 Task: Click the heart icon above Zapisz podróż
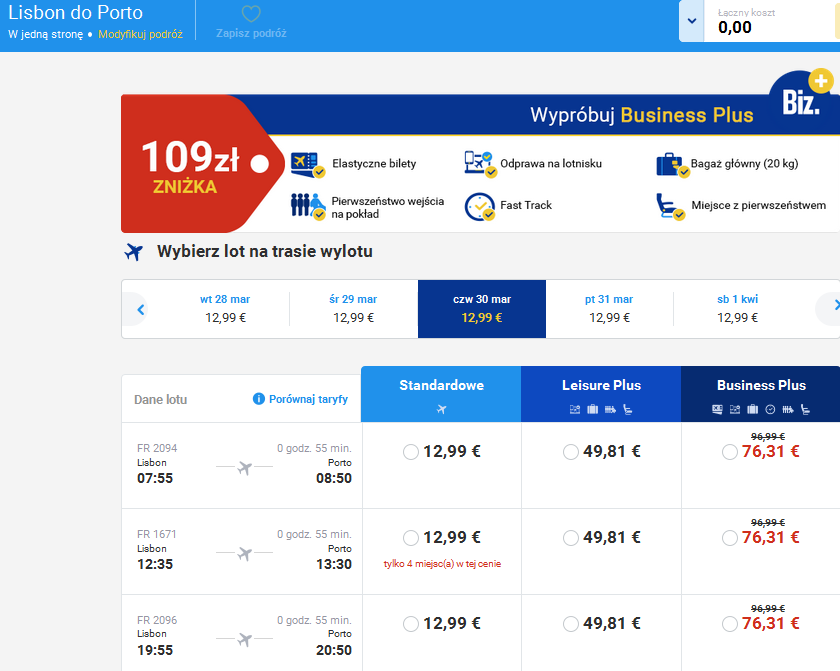pos(251,13)
